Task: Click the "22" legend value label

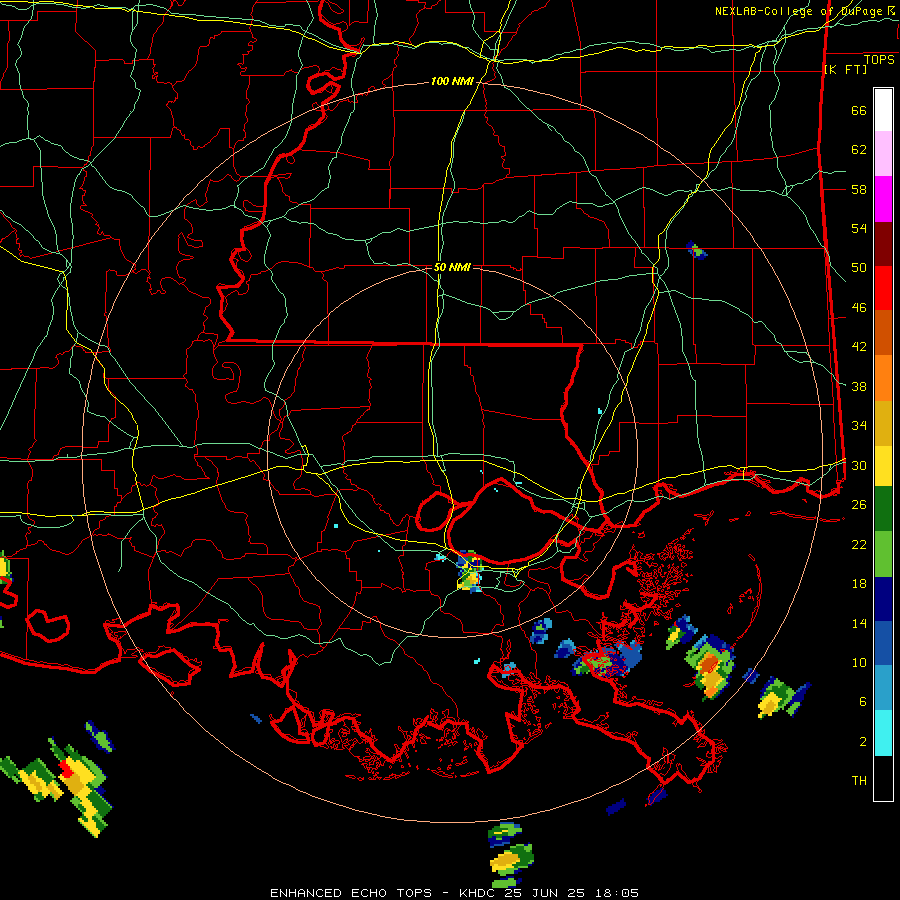Action: click(x=859, y=545)
